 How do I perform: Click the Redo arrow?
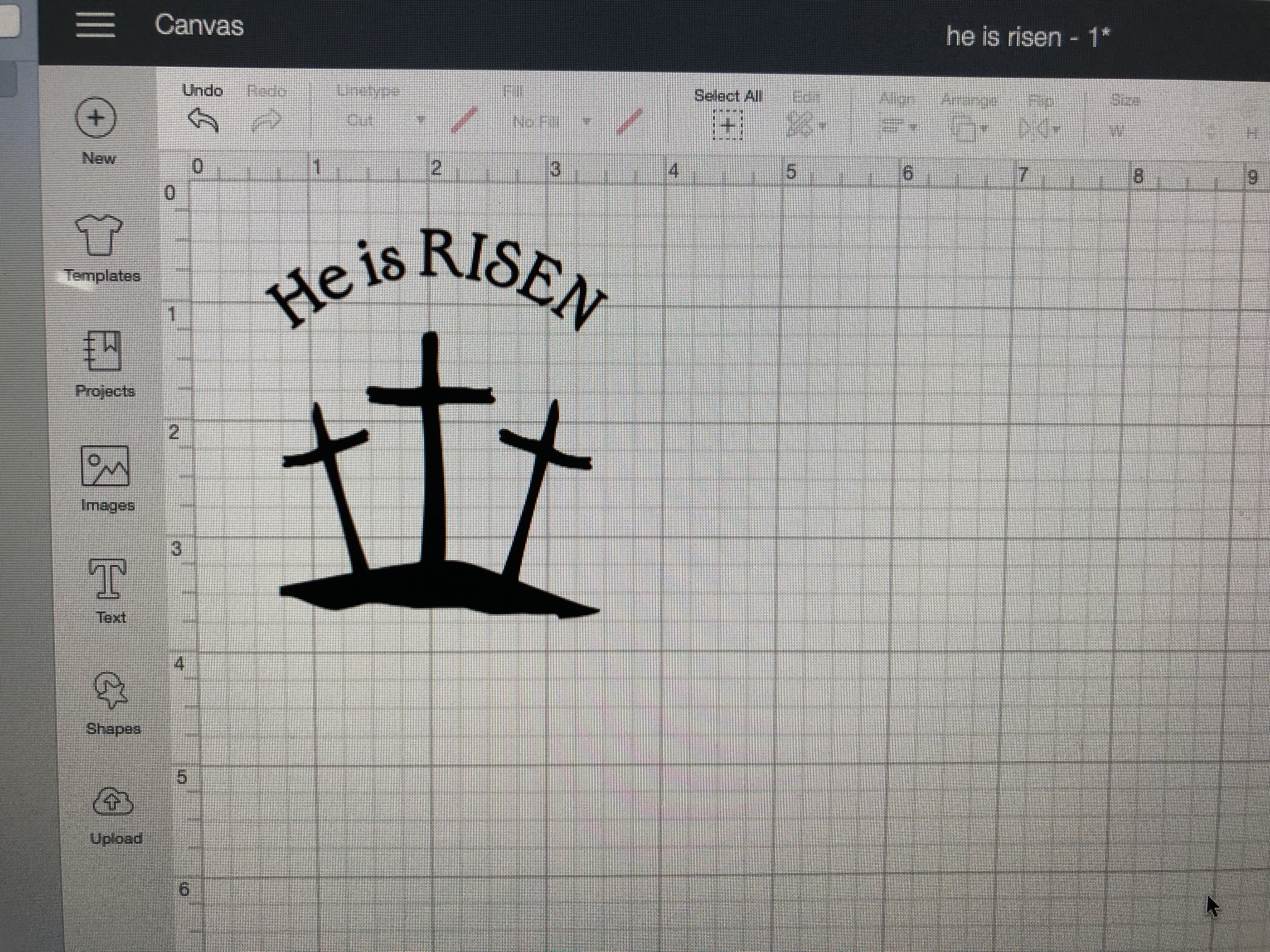267,121
